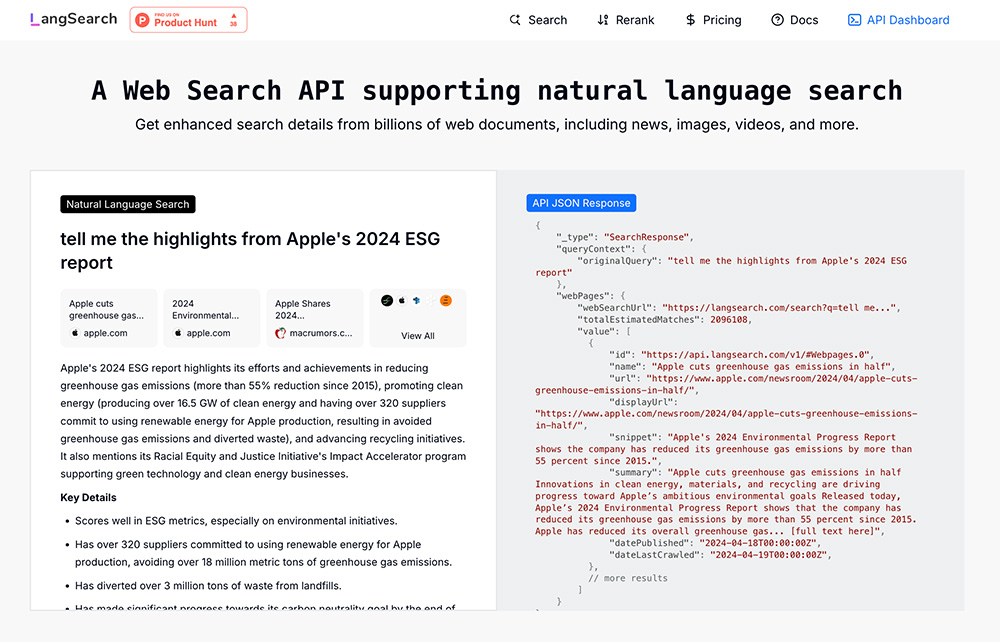Click the Search magnifier icon in navigation
The height and width of the screenshot is (642, 1000).
click(515, 20)
